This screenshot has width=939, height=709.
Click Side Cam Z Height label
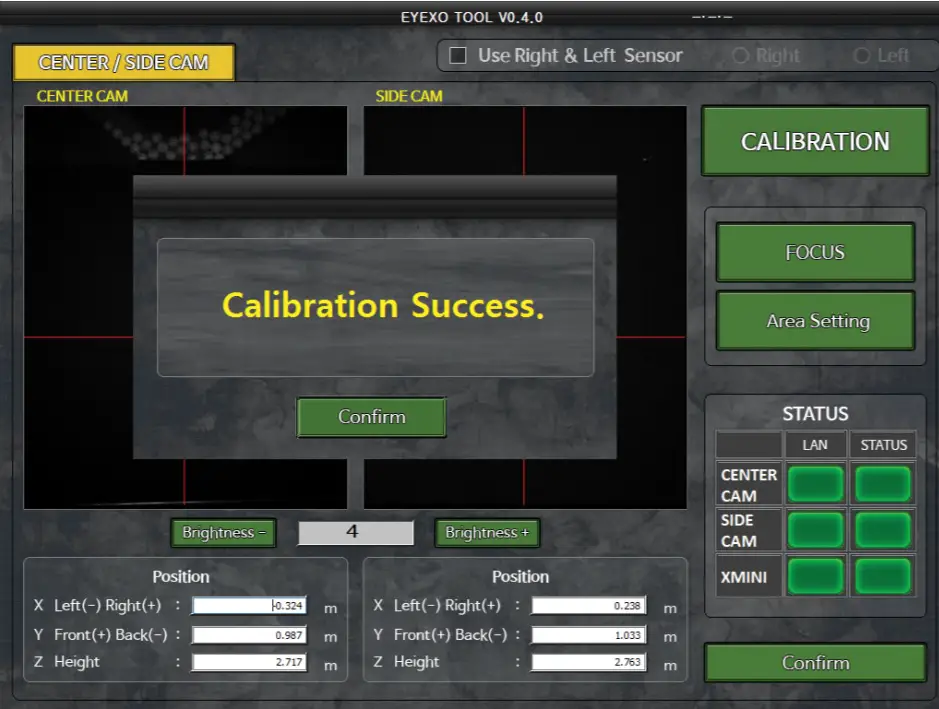pos(416,662)
